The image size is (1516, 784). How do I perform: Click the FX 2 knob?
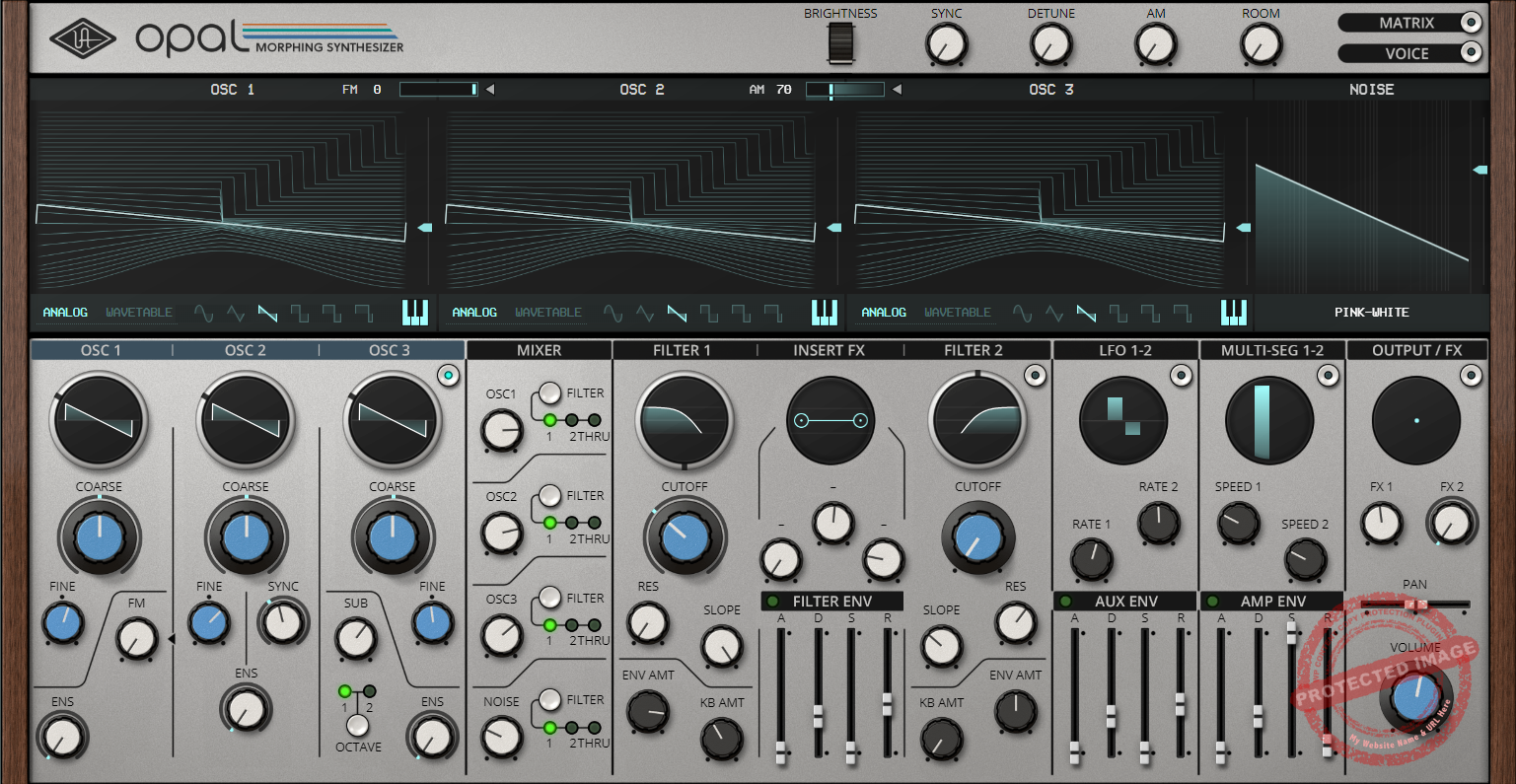click(x=1450, y=524)
